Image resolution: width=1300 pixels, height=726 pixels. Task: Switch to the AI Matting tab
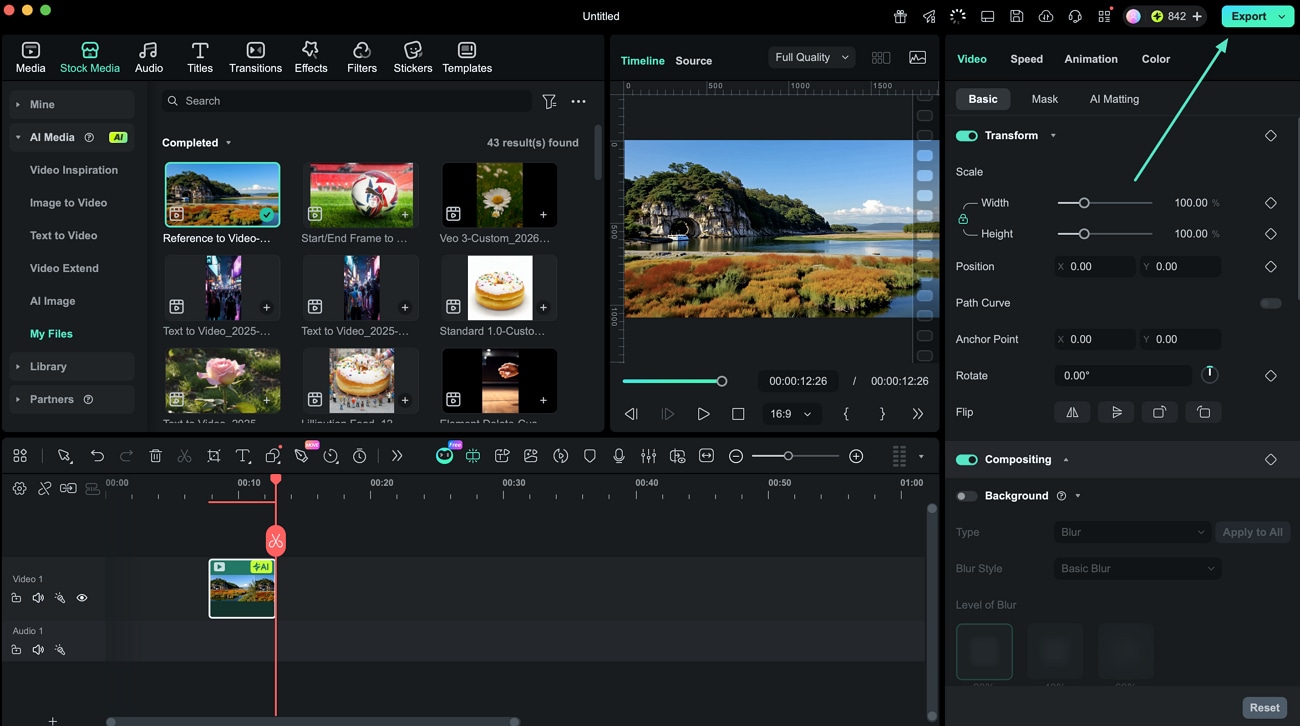pyautogui.click(x=1113, y=99)
